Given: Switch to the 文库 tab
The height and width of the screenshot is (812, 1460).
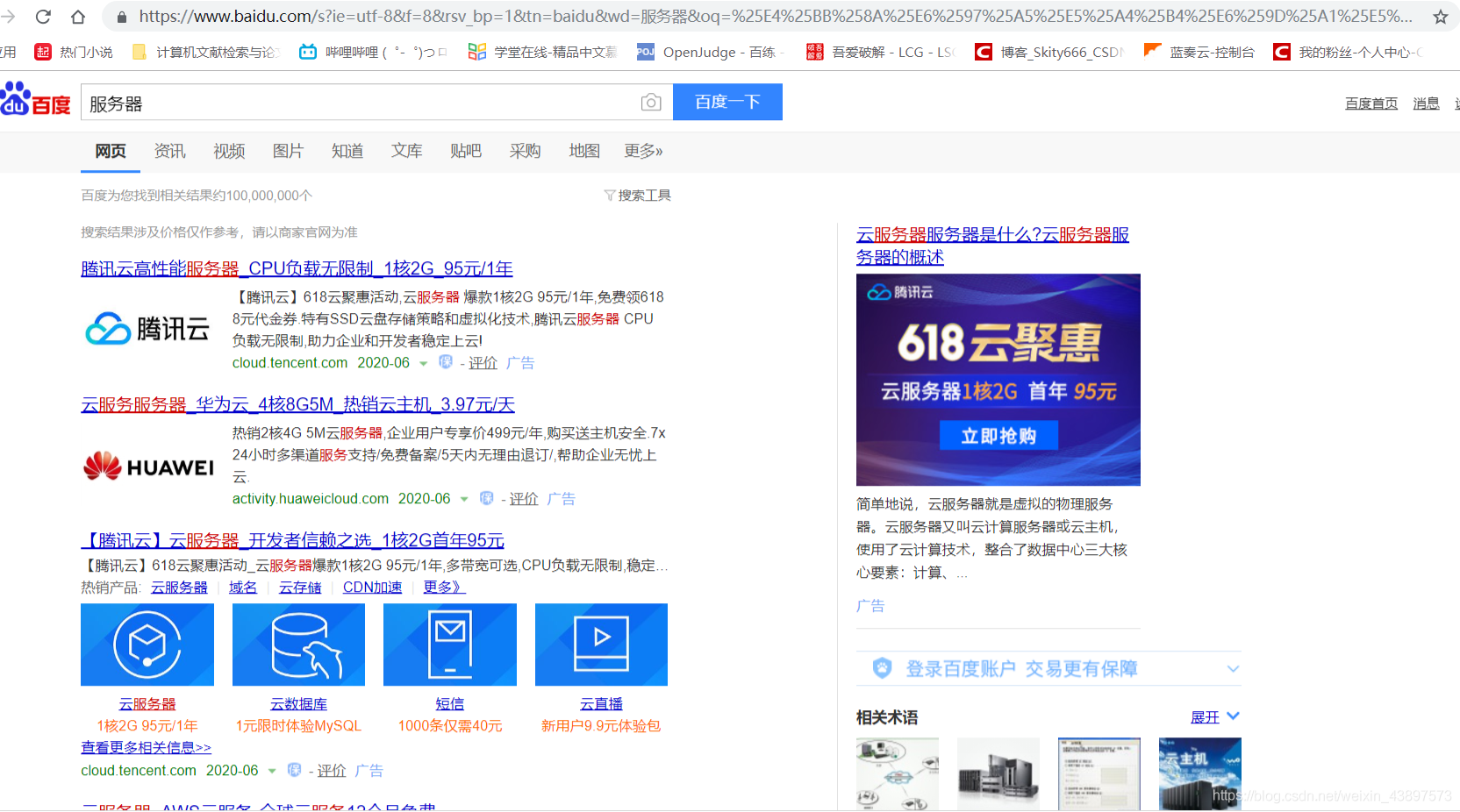Looking at the screenshot, I should click(406, 151).
